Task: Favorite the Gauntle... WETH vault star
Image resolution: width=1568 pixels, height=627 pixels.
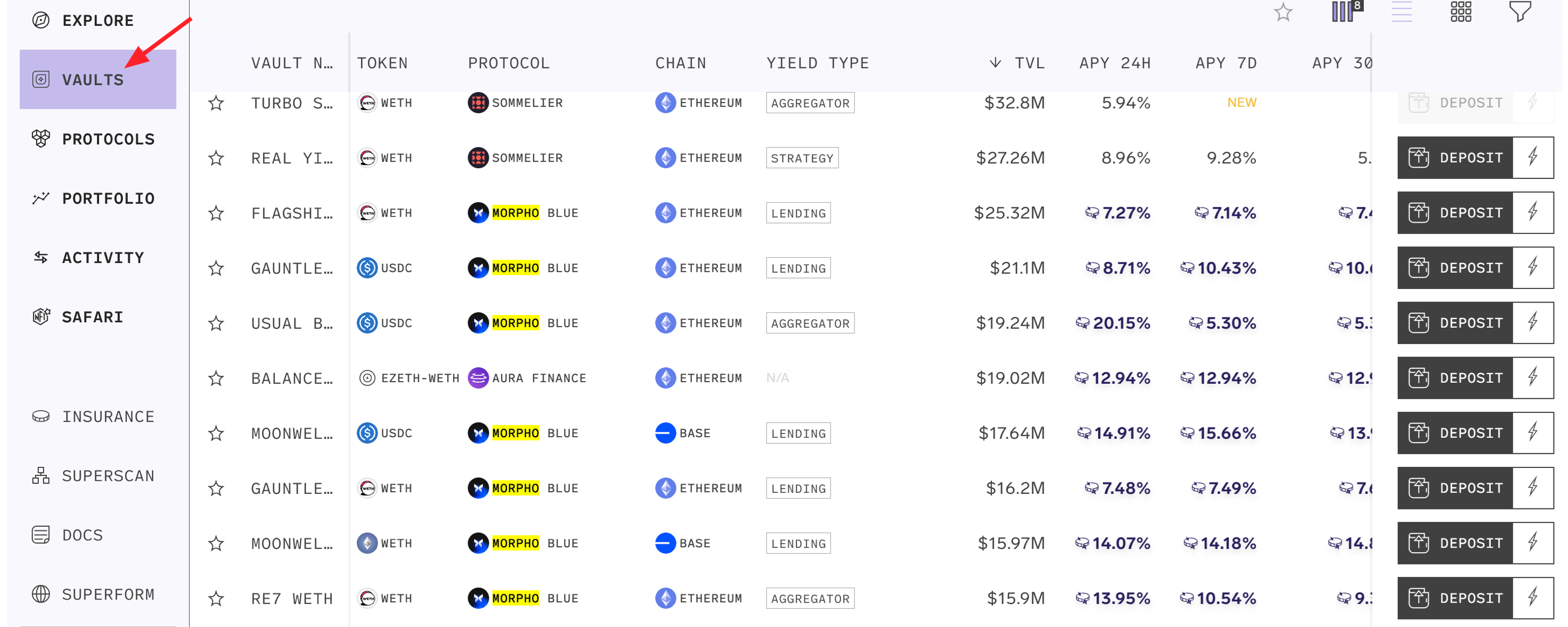Action: coord(216,488)
